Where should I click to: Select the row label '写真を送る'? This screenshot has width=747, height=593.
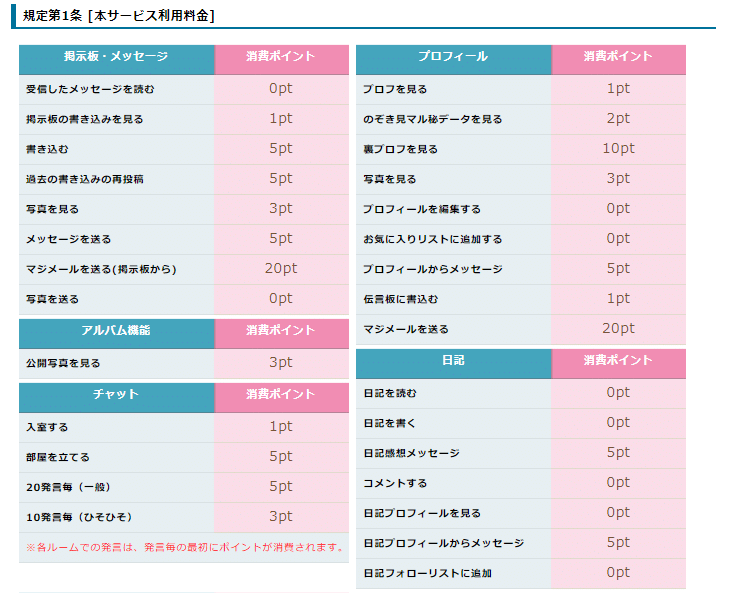click(x=52, y=299)
